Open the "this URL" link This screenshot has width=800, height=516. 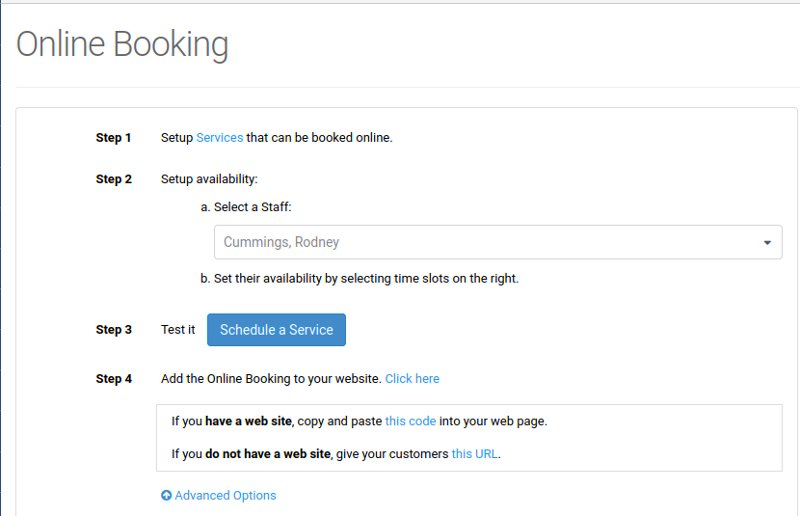pyautogui.click(x=474, y=454)
